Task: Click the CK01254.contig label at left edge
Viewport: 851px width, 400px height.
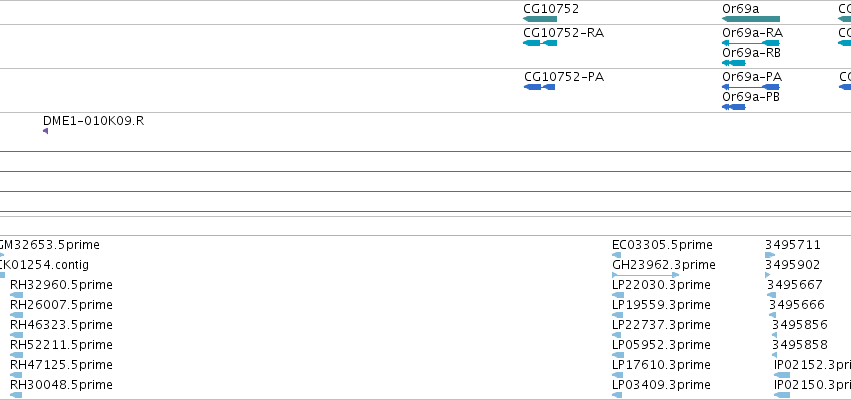Action: [x=45, y=265]
